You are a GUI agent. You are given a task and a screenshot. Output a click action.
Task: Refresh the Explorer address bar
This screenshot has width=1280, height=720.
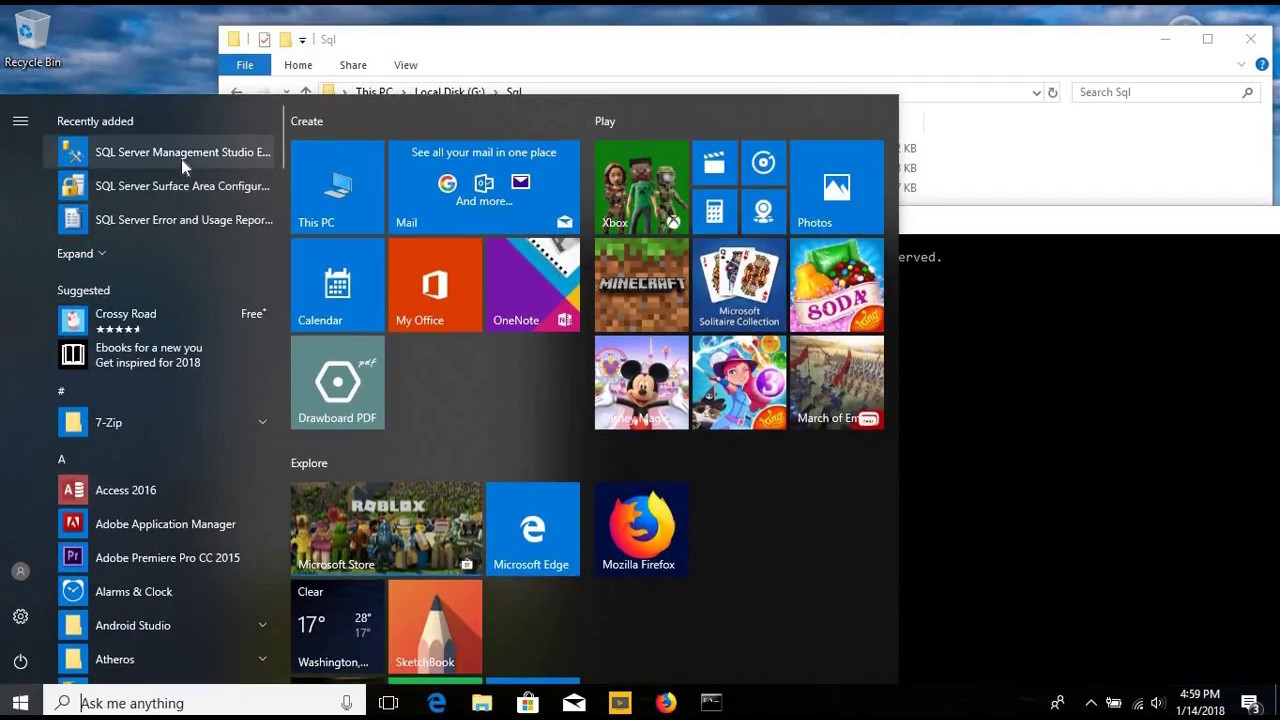point(1052,92)
